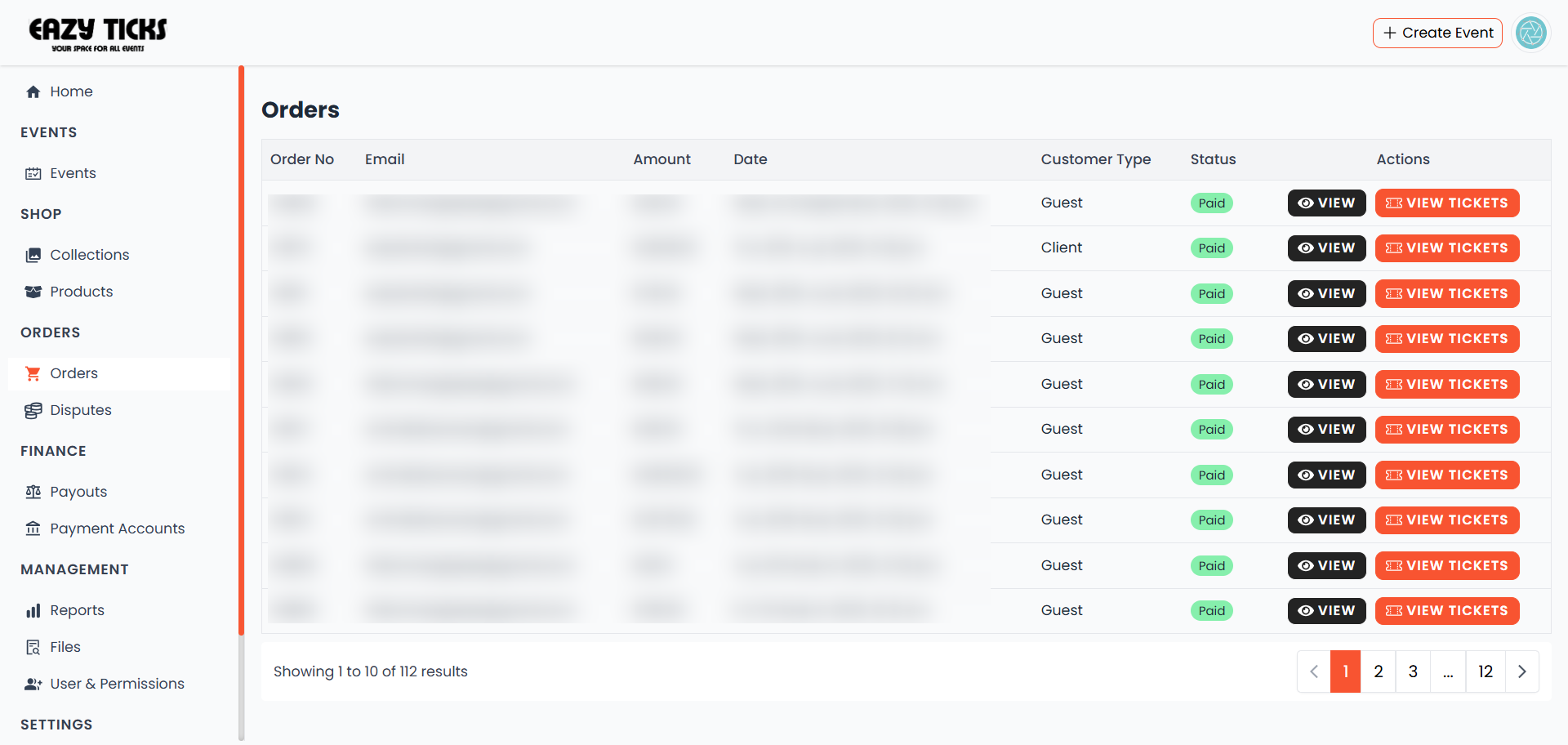Collapse the SHOP section header

coord(41,214)
